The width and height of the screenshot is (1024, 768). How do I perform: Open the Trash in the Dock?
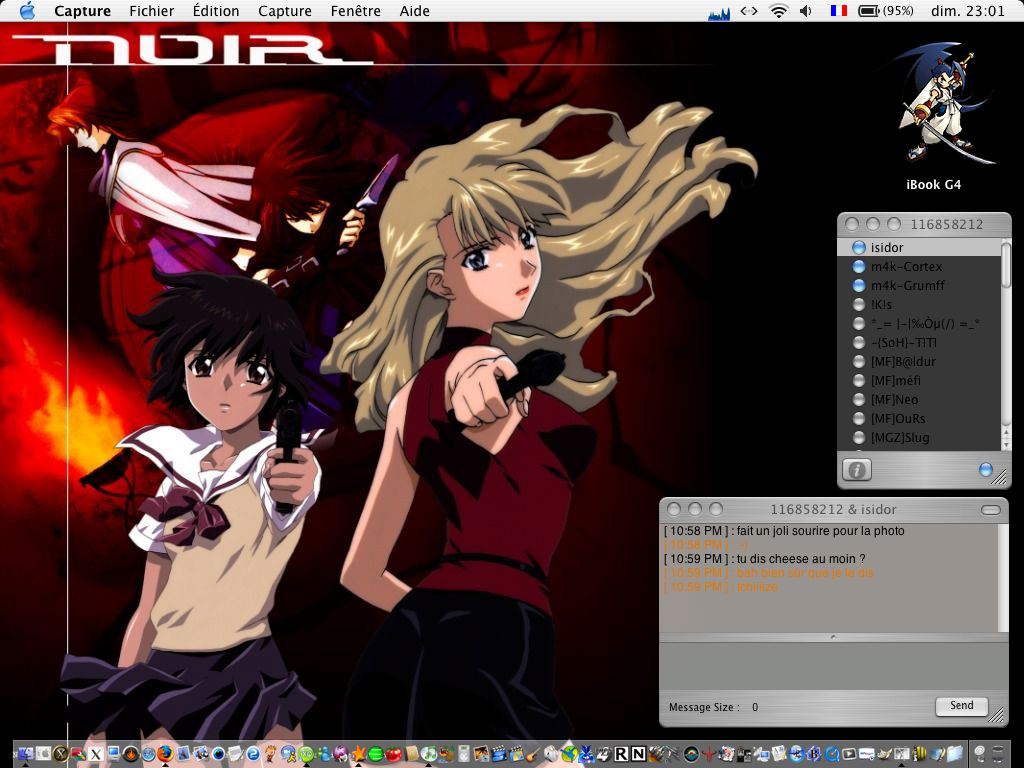(1000, 754)
